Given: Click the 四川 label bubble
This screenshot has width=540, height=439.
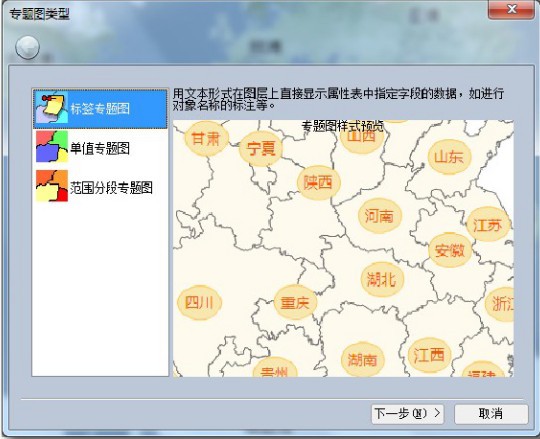Looking at the screenshot, I should pyautogui.click(x=199, y=303).
